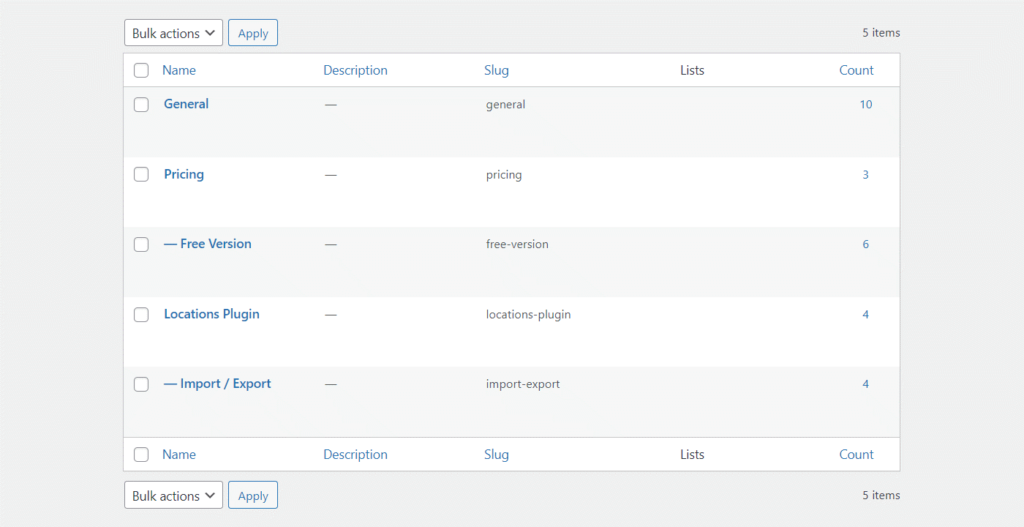Select the Pricing row checkbox

(141, 174)
